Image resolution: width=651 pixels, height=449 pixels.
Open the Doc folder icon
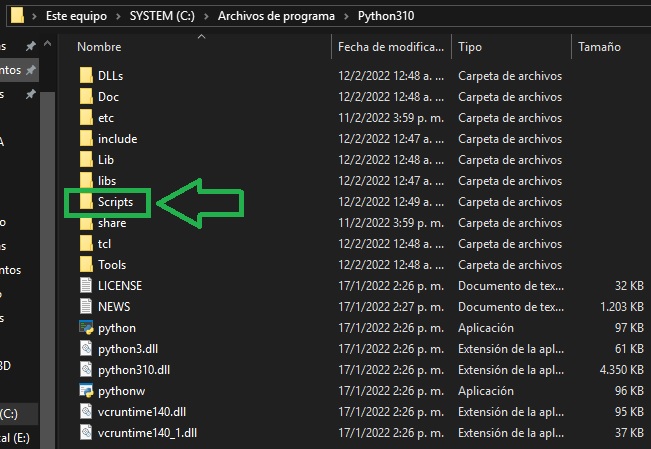click(x=86, y=96)
